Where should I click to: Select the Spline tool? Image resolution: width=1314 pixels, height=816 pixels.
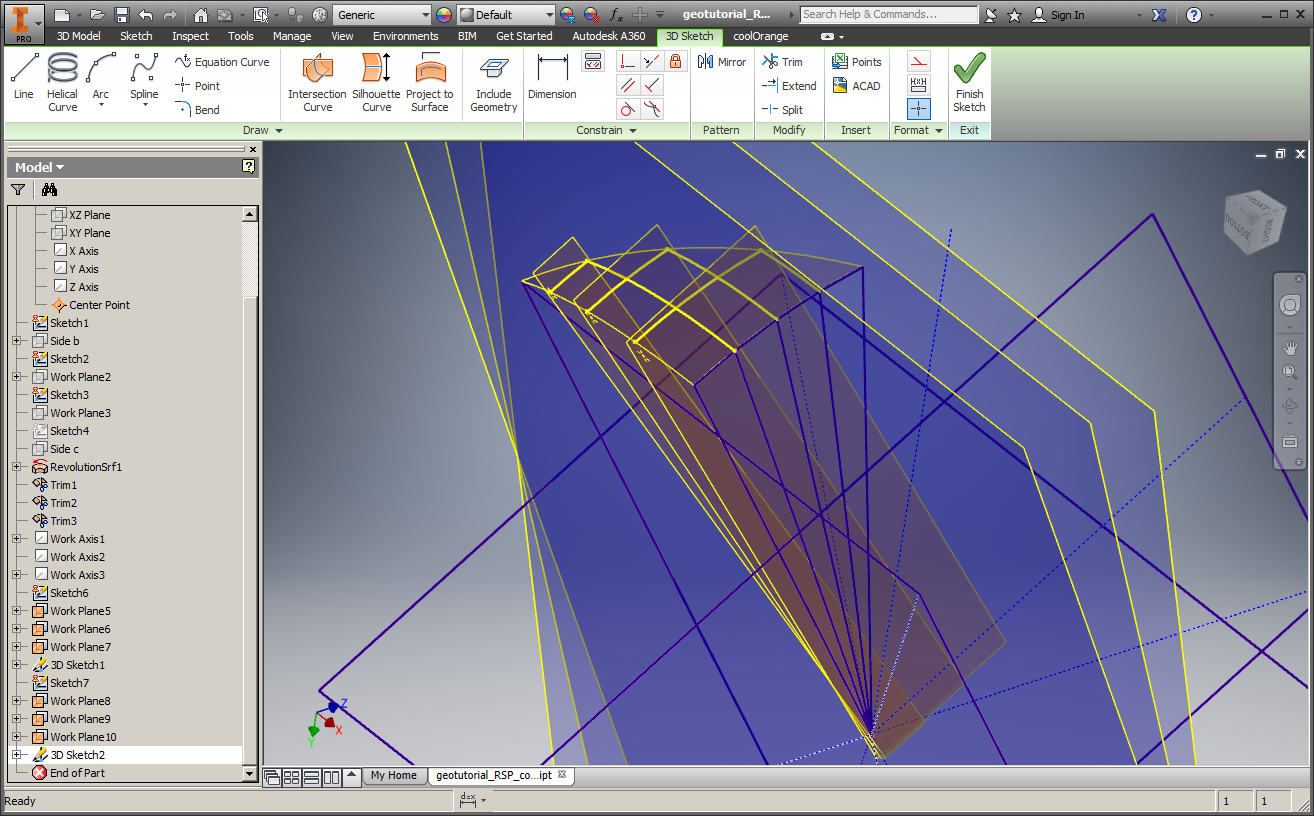[x=144, y=80]
